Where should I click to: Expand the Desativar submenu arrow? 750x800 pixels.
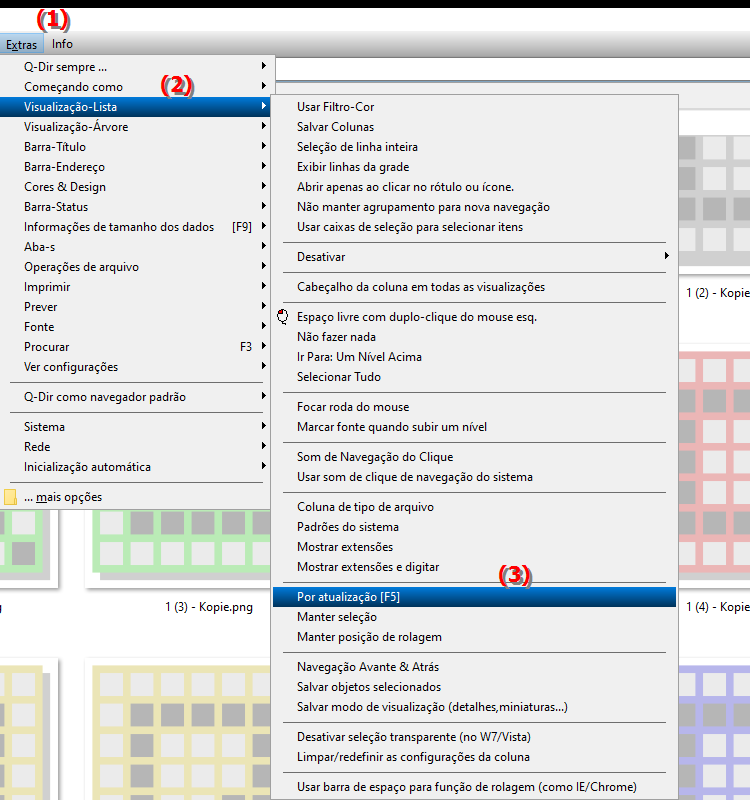tap(666, 256)
